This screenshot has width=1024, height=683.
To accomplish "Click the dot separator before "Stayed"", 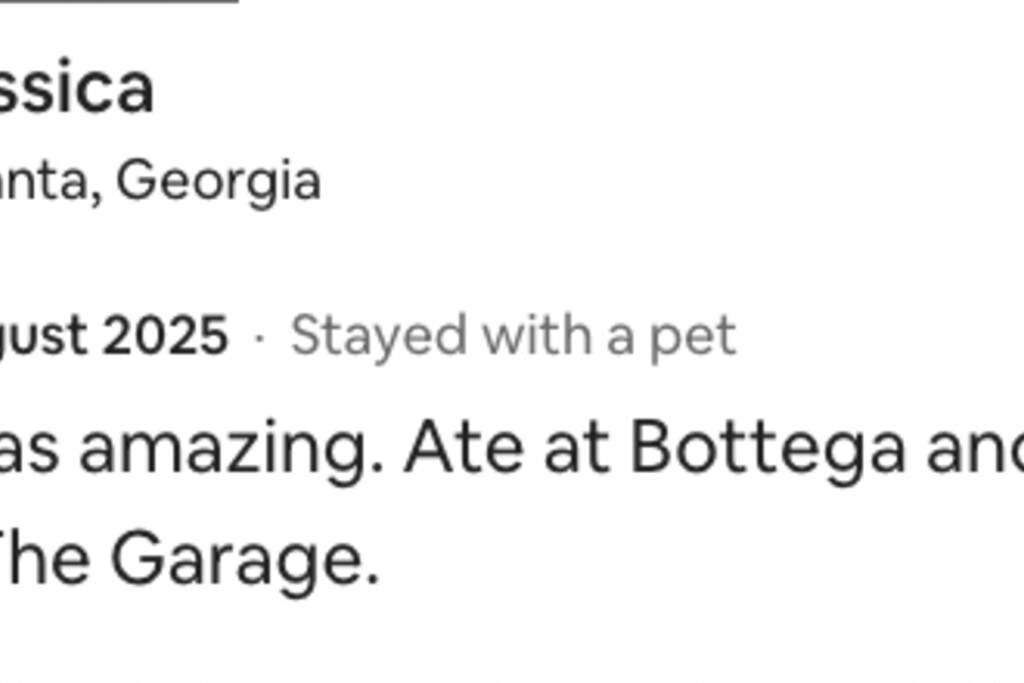I will [260, 337].
